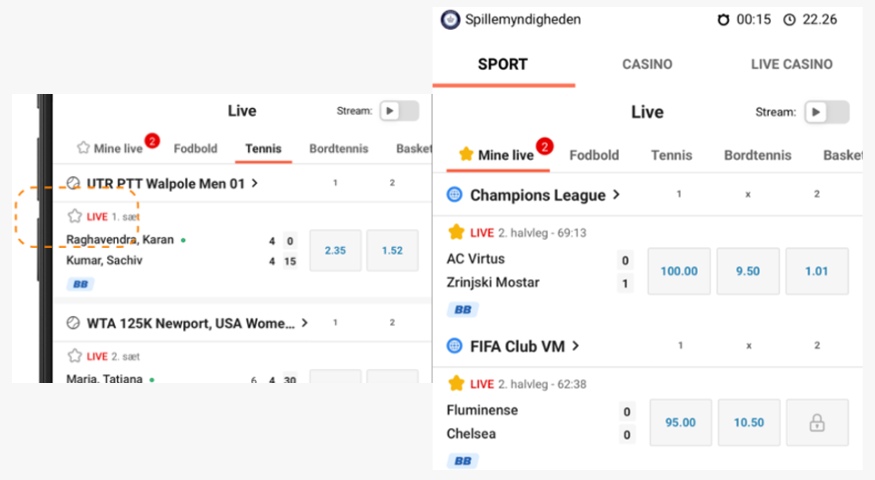Expand UTR PTT Walpole Men 01 chevron

tap(254, 183)
